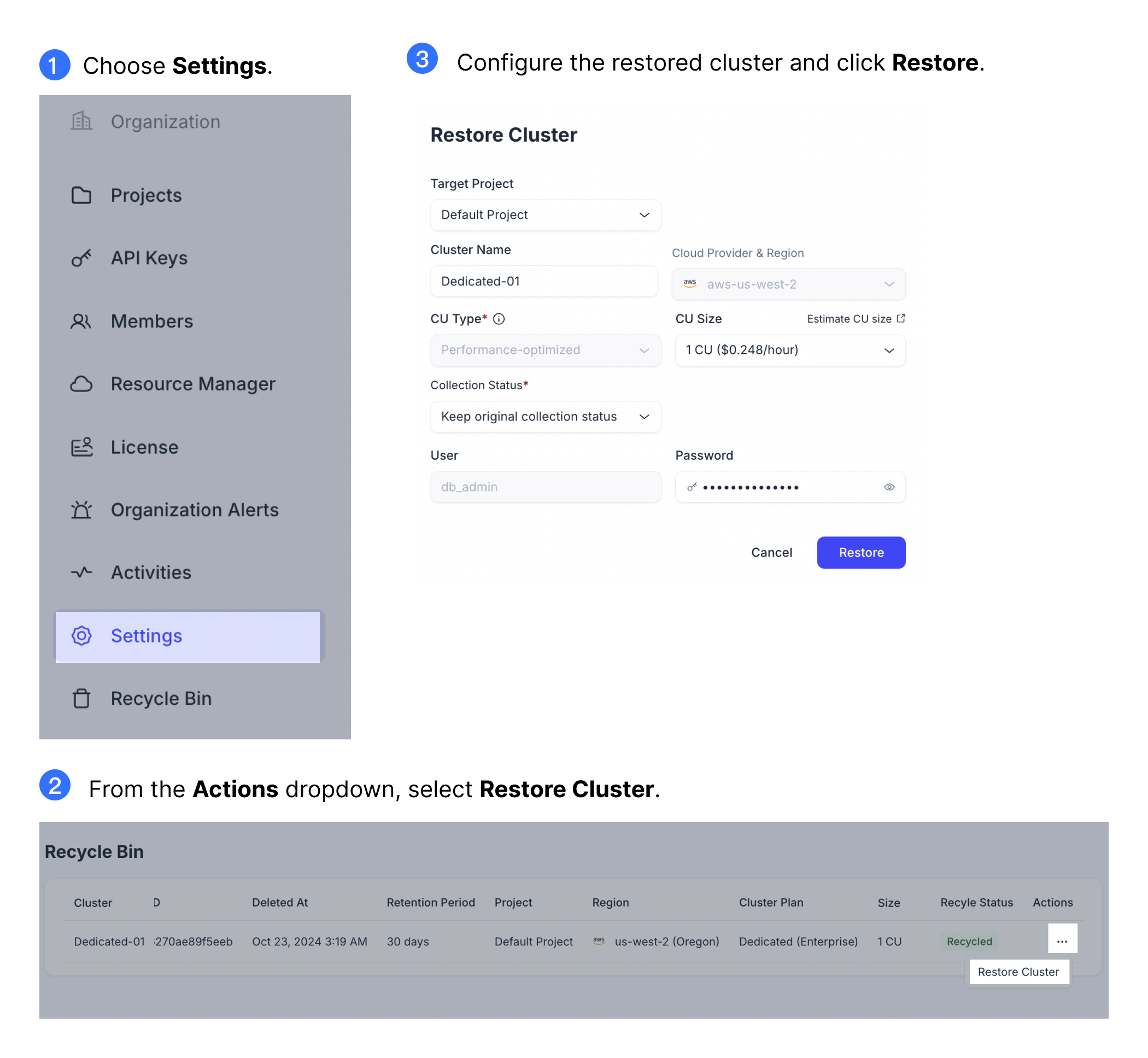
Task: Click the Members people icon
Action: [x=81, y=322]
